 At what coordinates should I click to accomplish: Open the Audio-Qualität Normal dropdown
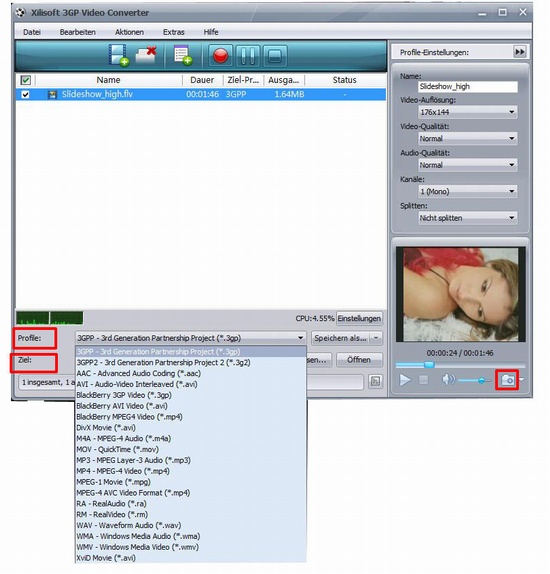468,165
